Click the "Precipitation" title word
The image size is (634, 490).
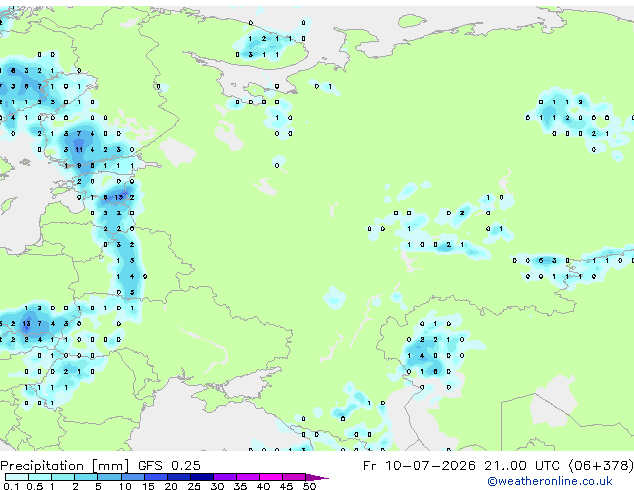42,466
